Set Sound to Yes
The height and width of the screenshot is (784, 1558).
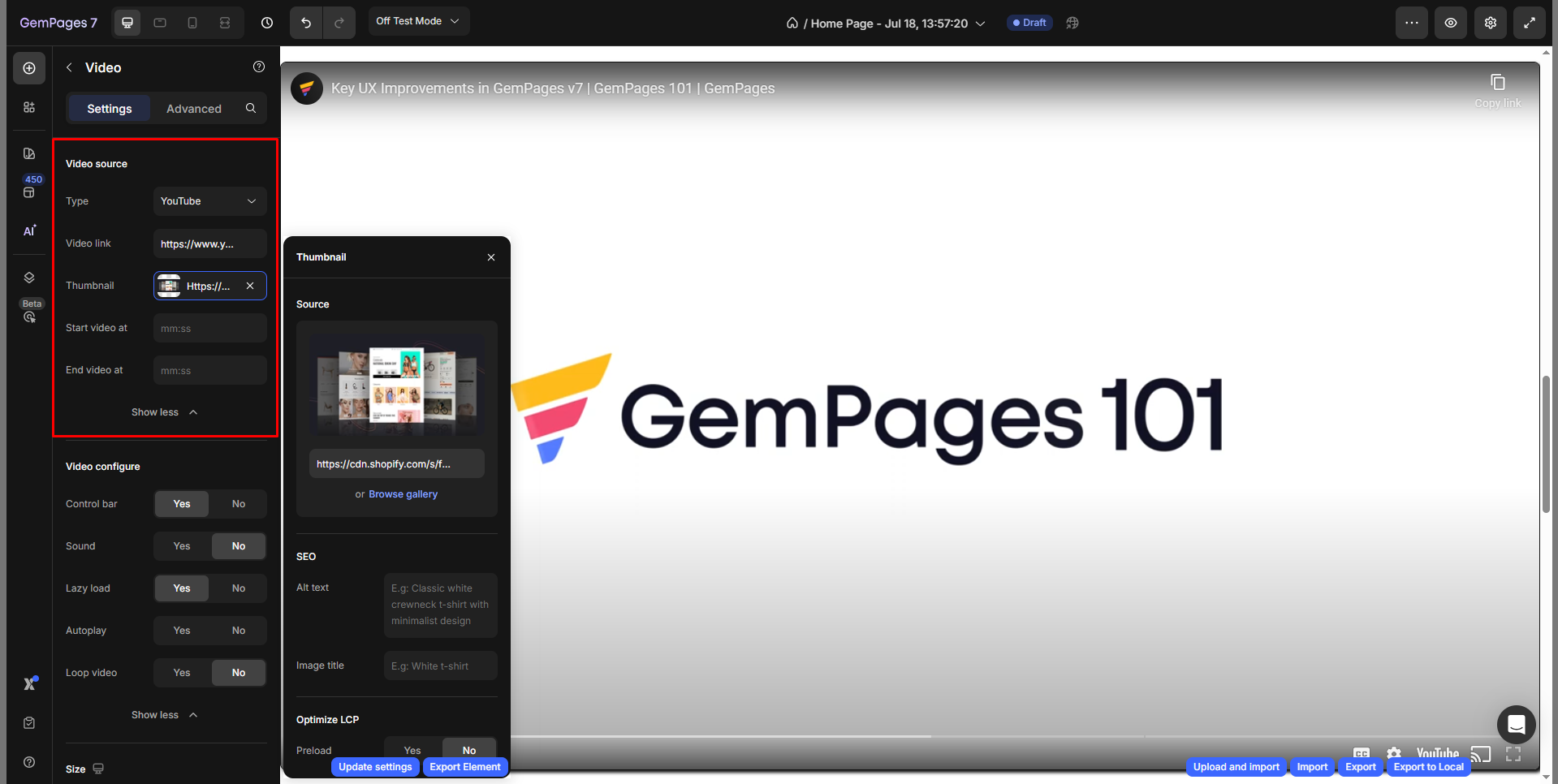pyautogui.click(x=182, y=546)
